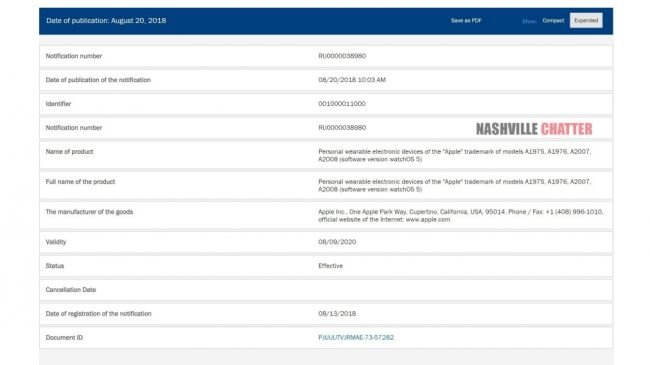The height and width of the screenshot is (365, 650).
Task: Click the 'Full name of the product' label
Action: click(x=80, y=182)
